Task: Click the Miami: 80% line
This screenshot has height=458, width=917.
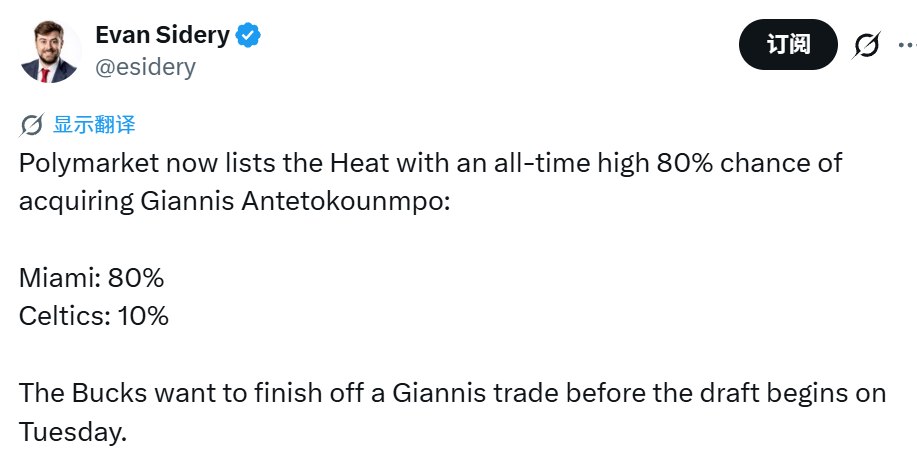Action: pyautogui.click(x=91, y=278)
